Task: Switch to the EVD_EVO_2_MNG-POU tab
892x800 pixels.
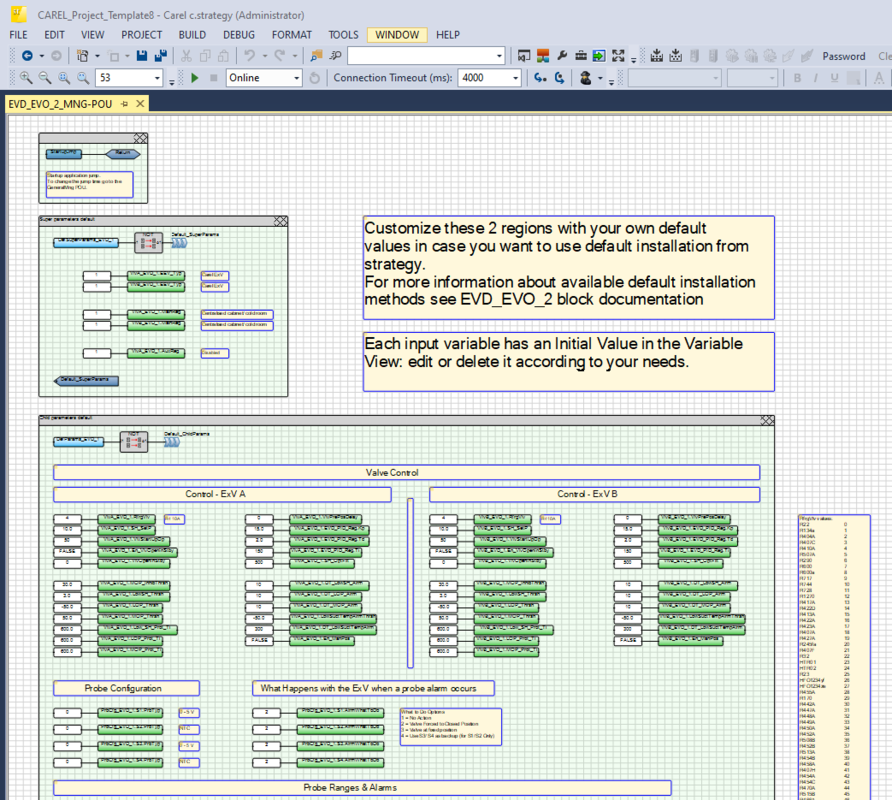Action: click(60, 104)
